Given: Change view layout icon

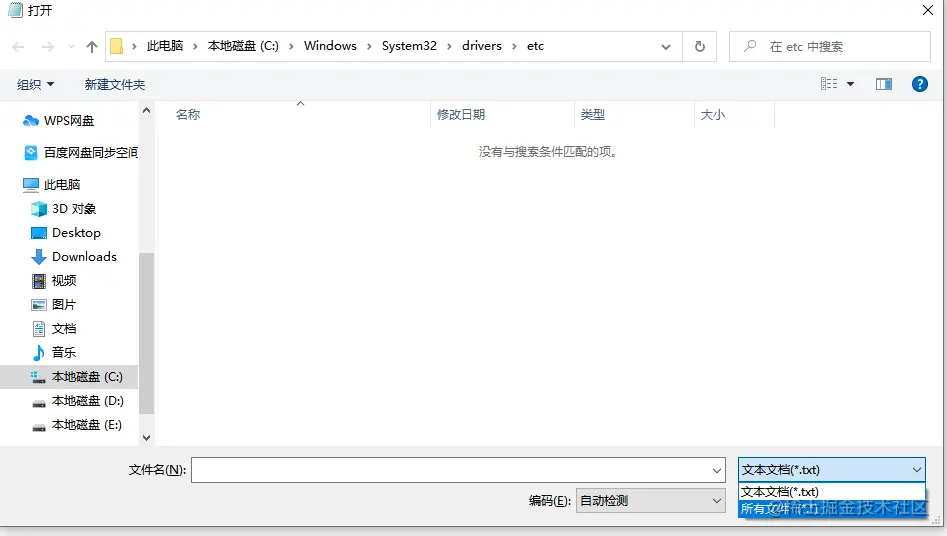Looking at the screenshot, I should coord(829,84).
